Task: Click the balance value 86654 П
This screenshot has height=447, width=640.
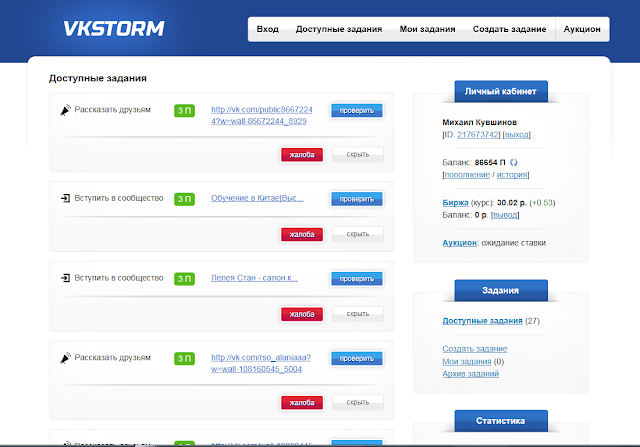Action: 490,162
